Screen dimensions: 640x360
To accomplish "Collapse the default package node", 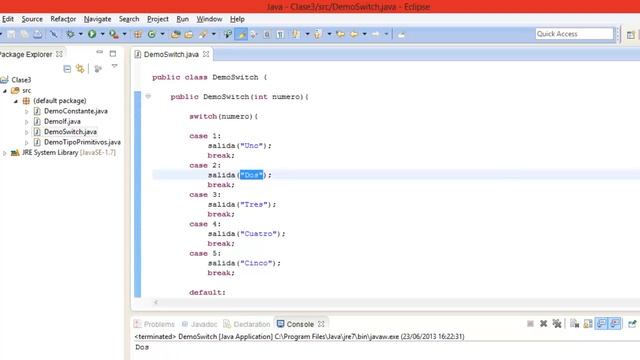I will [16, 101].
